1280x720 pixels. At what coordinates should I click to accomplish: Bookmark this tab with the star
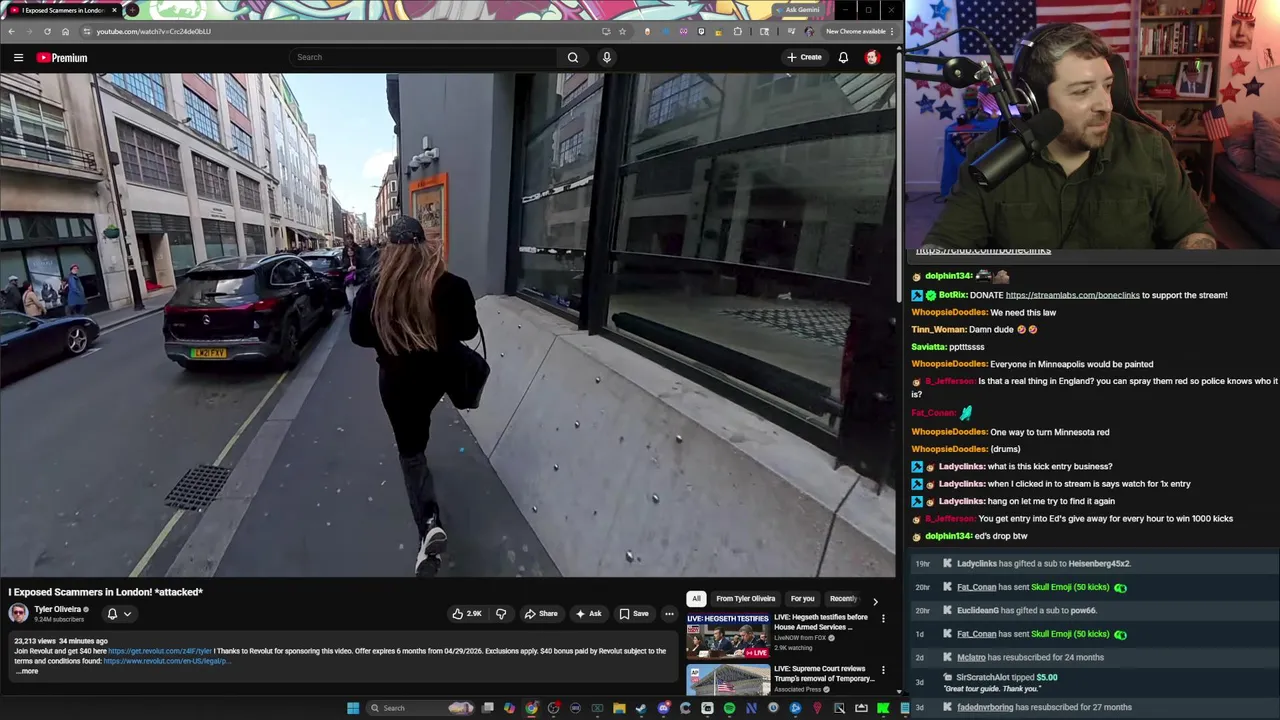[622, 31]
